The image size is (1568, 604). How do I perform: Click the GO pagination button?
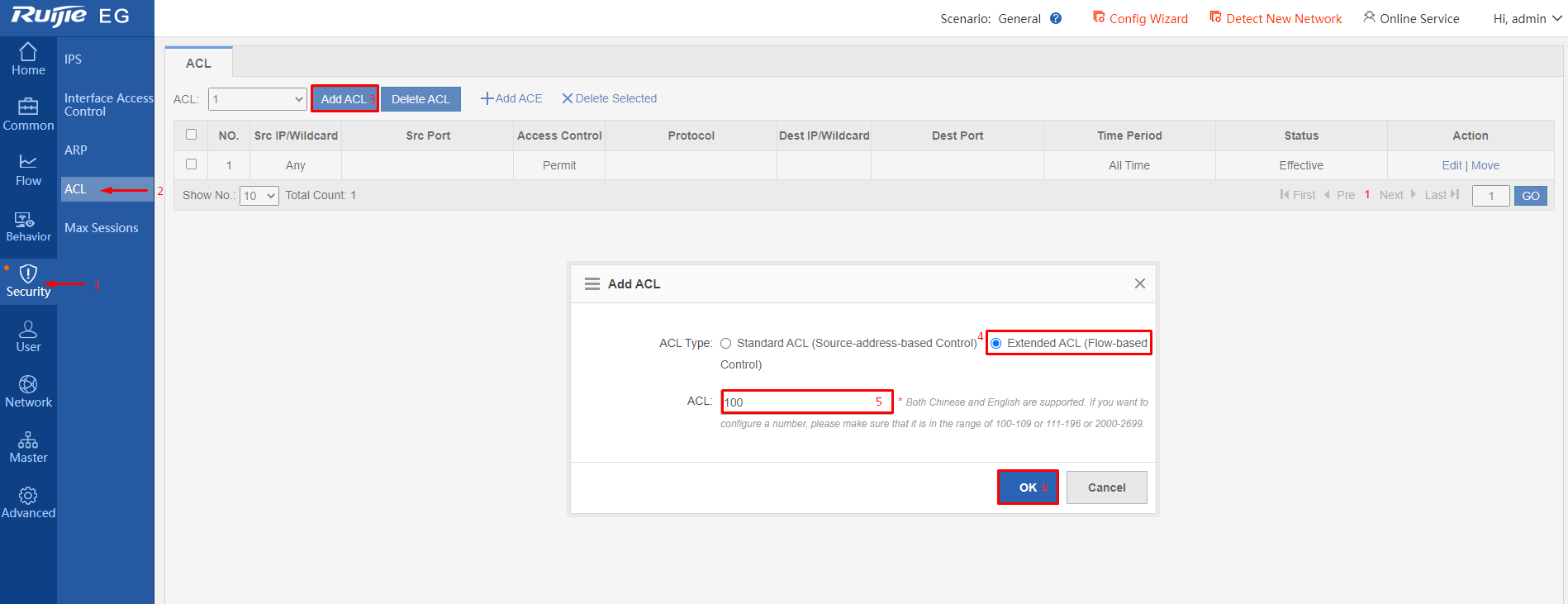point(1531,196)
